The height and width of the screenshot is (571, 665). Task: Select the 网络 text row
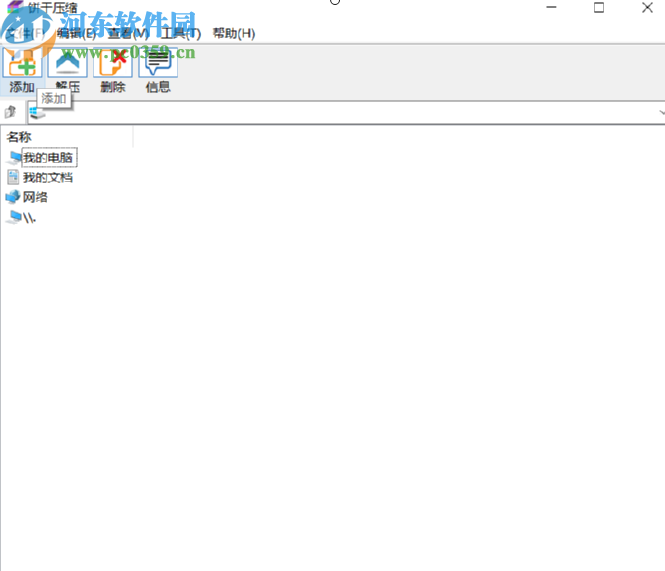35,197
